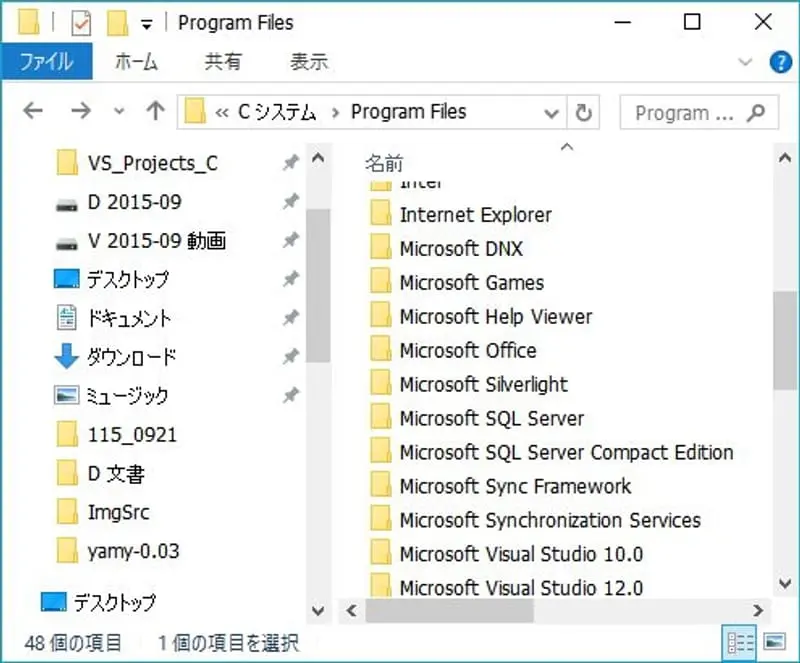This screenshot has height=663, width=800.
Task: Click the New Folder icon in title bar
Action: (x=117, y=23)
